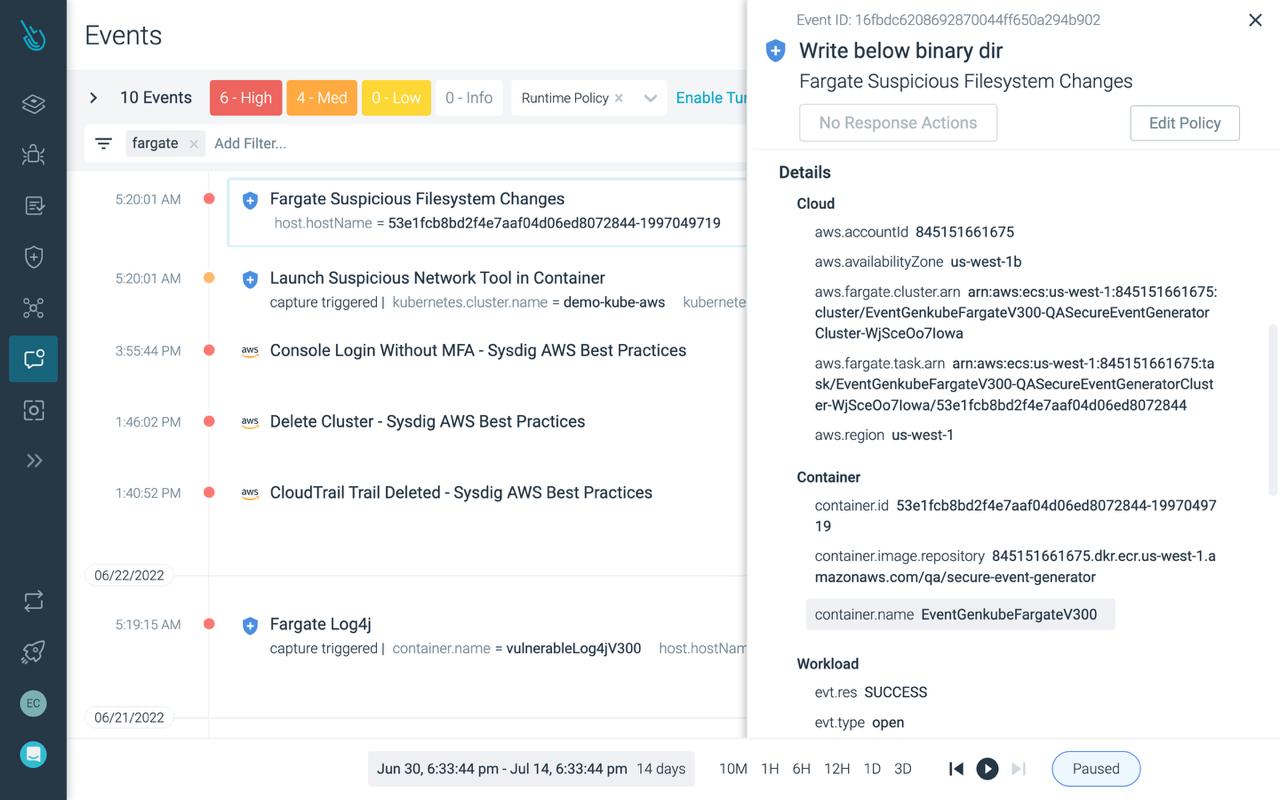Toggle the 4 - Med severity filter
The height and width of the screenshot is (800, 1280).
pos(322,97)
